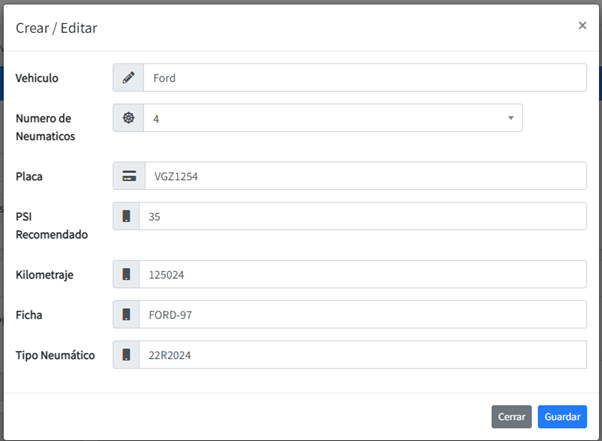Viewport: 602px width, 441px height.
Task: Click the Vehiculo field label
Action: [37, 78]
